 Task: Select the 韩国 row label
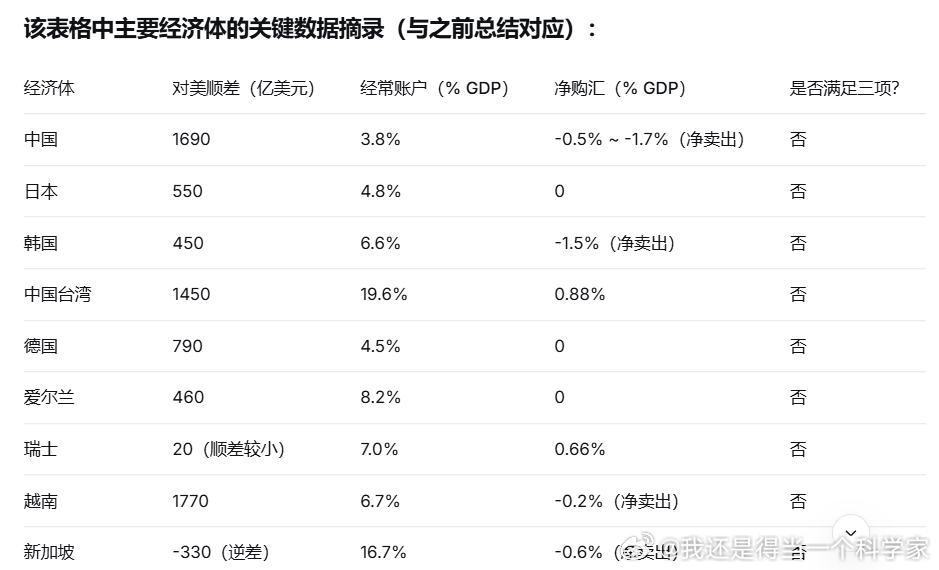[x=41, y=242]
